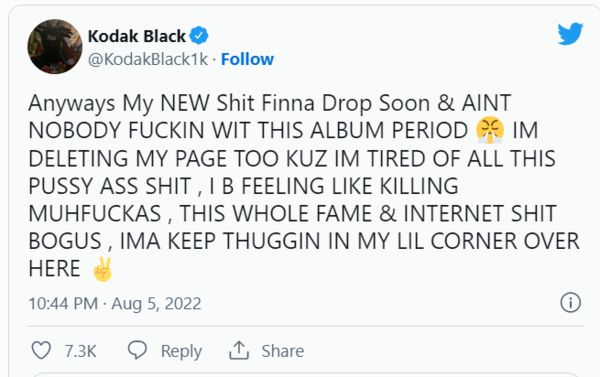
Task: Click the angry face emoji in tweet
Action: (490, 130)
